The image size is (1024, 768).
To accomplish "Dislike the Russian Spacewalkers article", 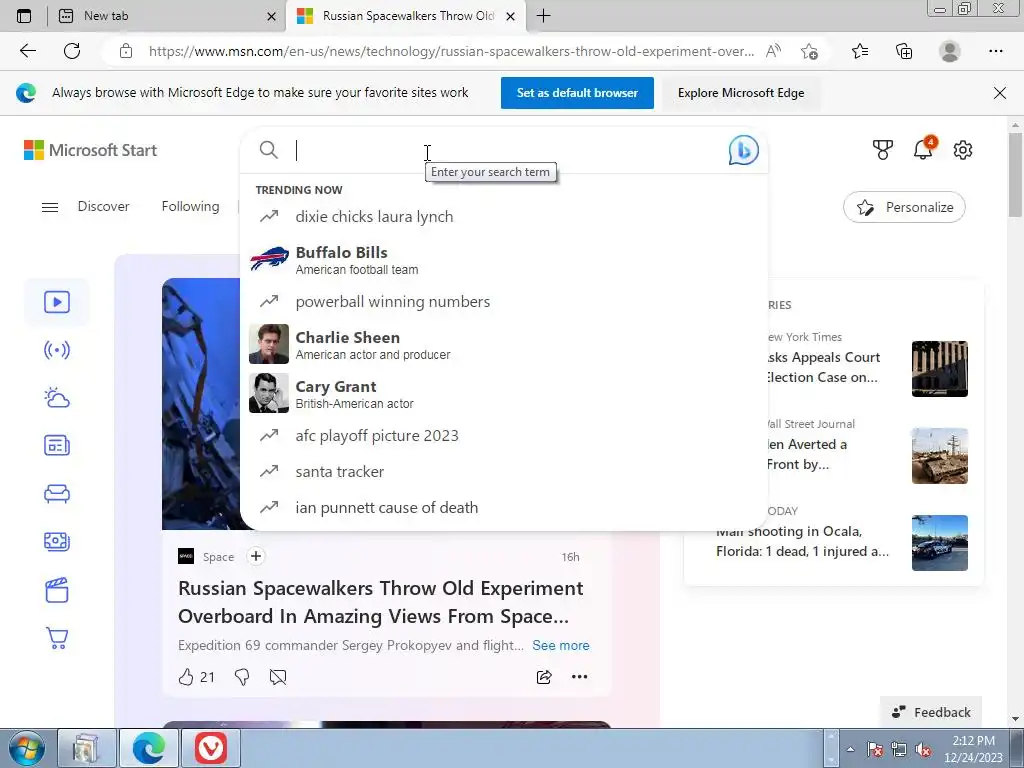I will 242,677.
